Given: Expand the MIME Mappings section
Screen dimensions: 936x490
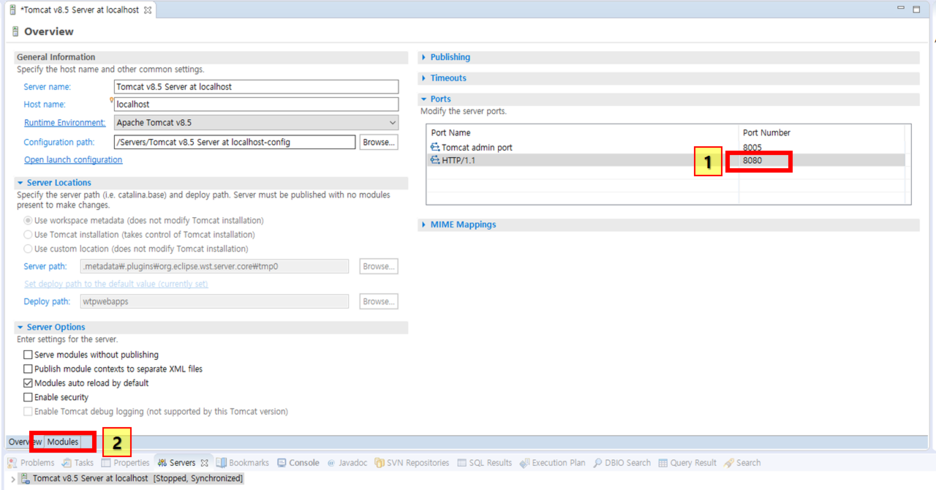Looking at the screenshot, I should pyautogui.click(x=424, y=224).
